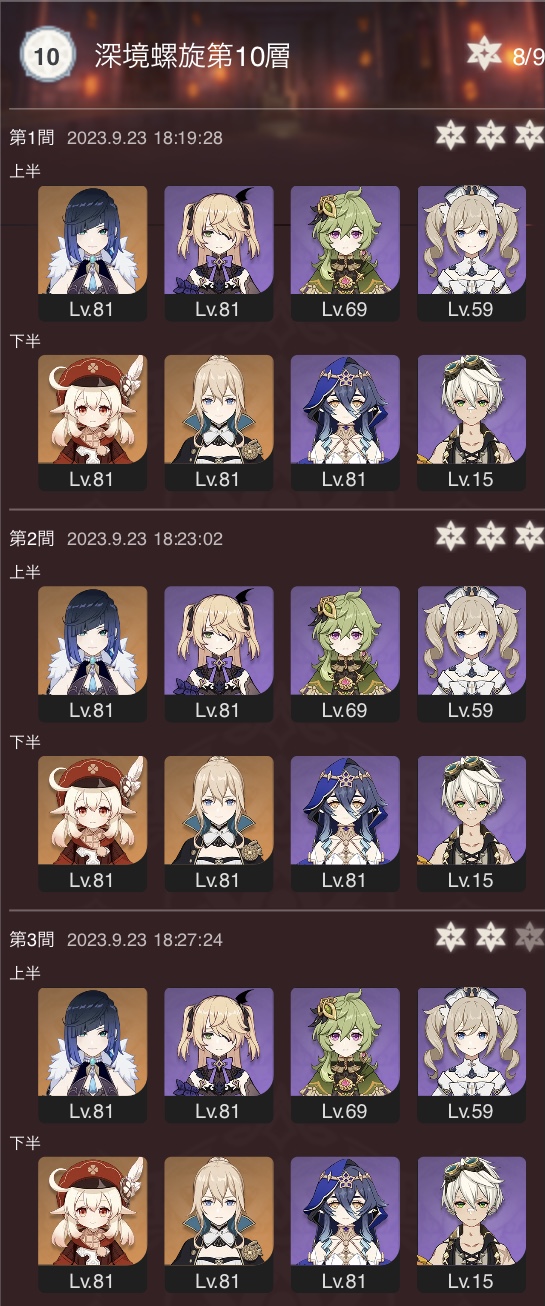Select the eyepatch blonde Lv.81 portrait in 第2間 上半
Screen dimensions: 545x1306
click(218, 654)
